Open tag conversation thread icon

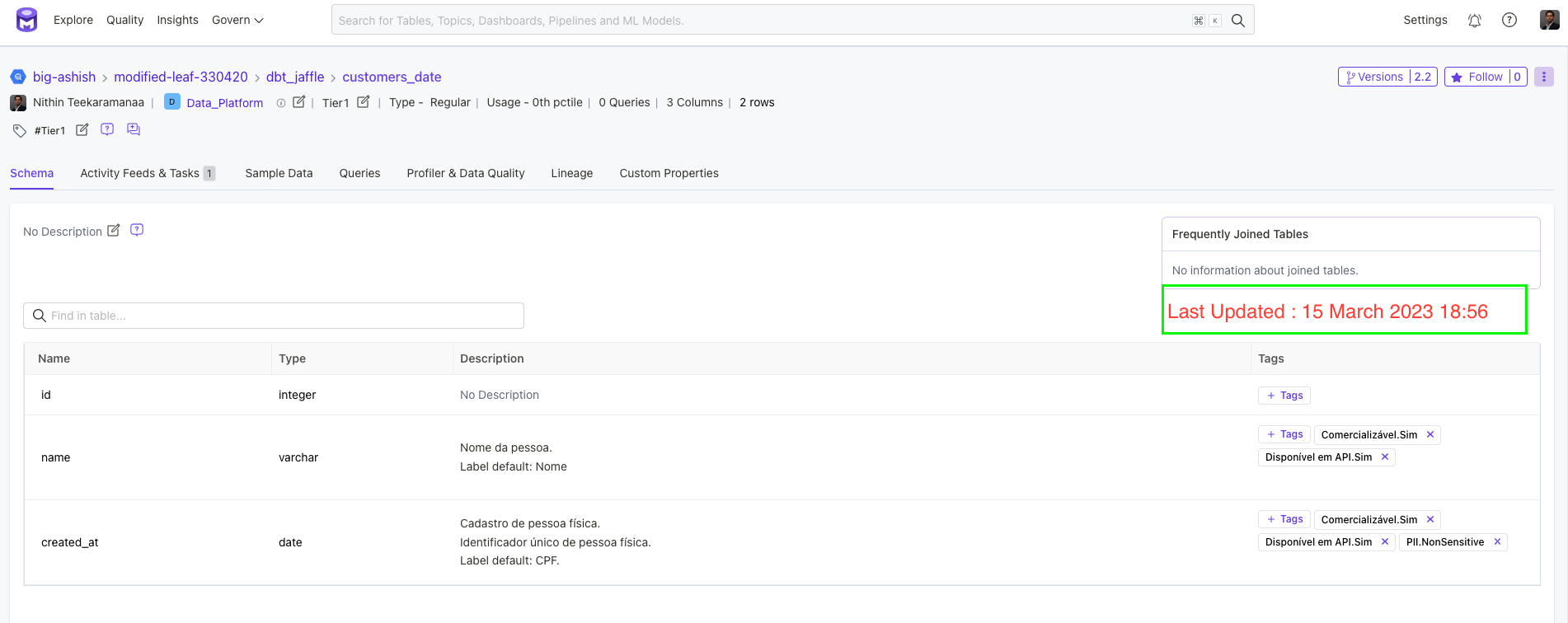(x=134, y=129)
